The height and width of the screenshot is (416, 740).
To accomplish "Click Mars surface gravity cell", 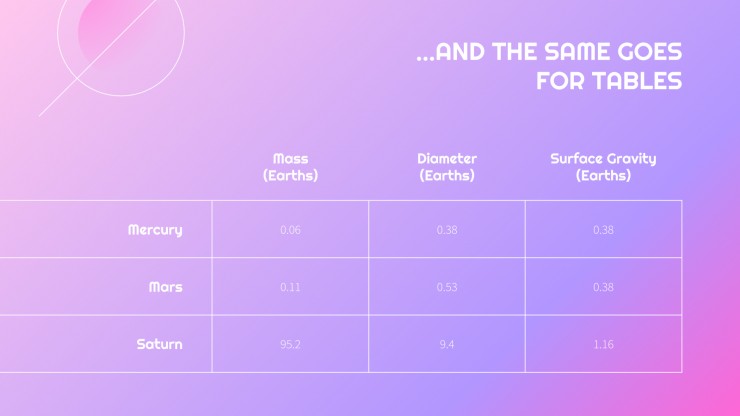I will pyautogui.click(x=604, y=287).
